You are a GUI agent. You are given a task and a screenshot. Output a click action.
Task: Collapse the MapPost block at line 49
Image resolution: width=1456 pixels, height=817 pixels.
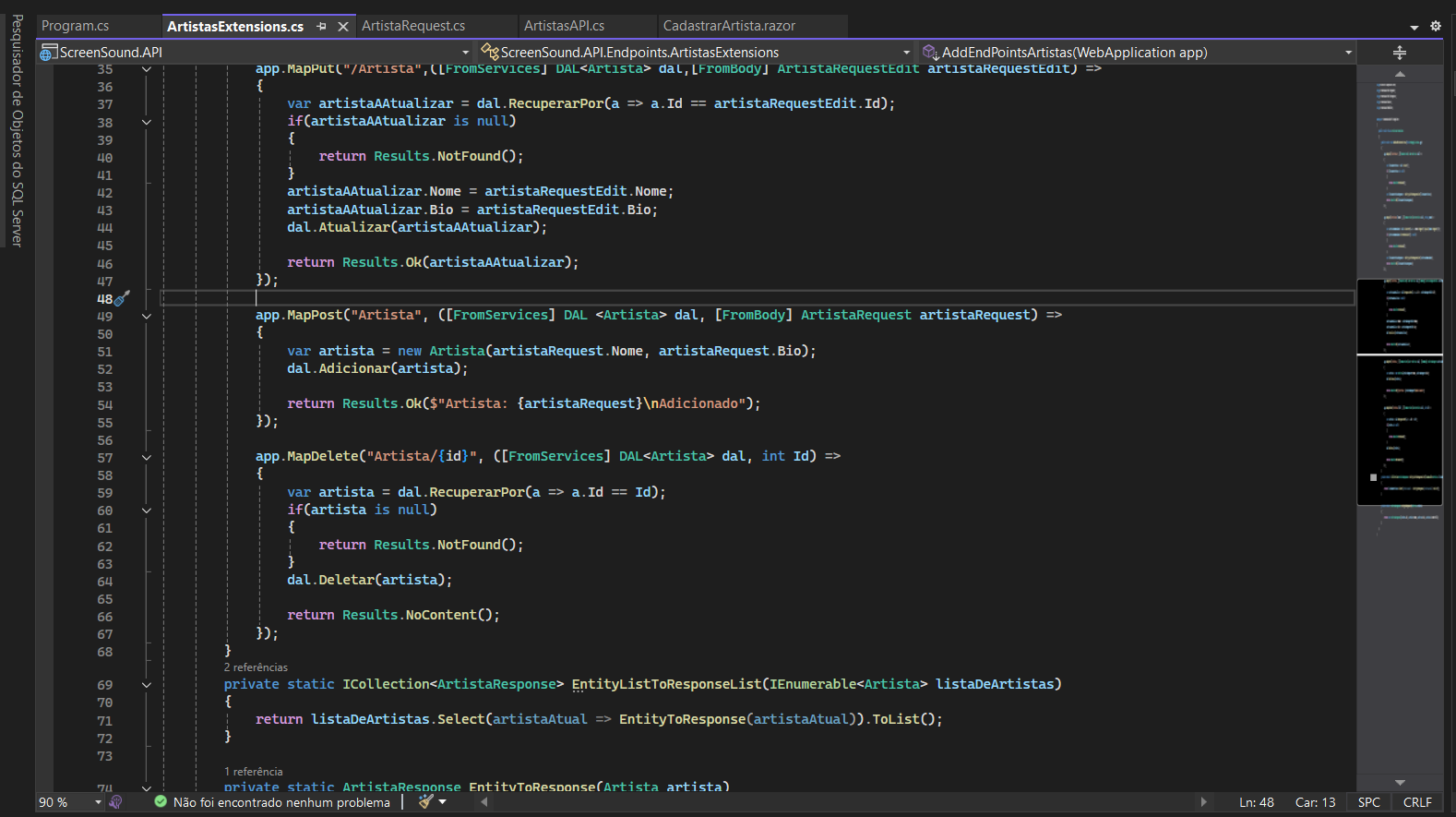[147, 316]
